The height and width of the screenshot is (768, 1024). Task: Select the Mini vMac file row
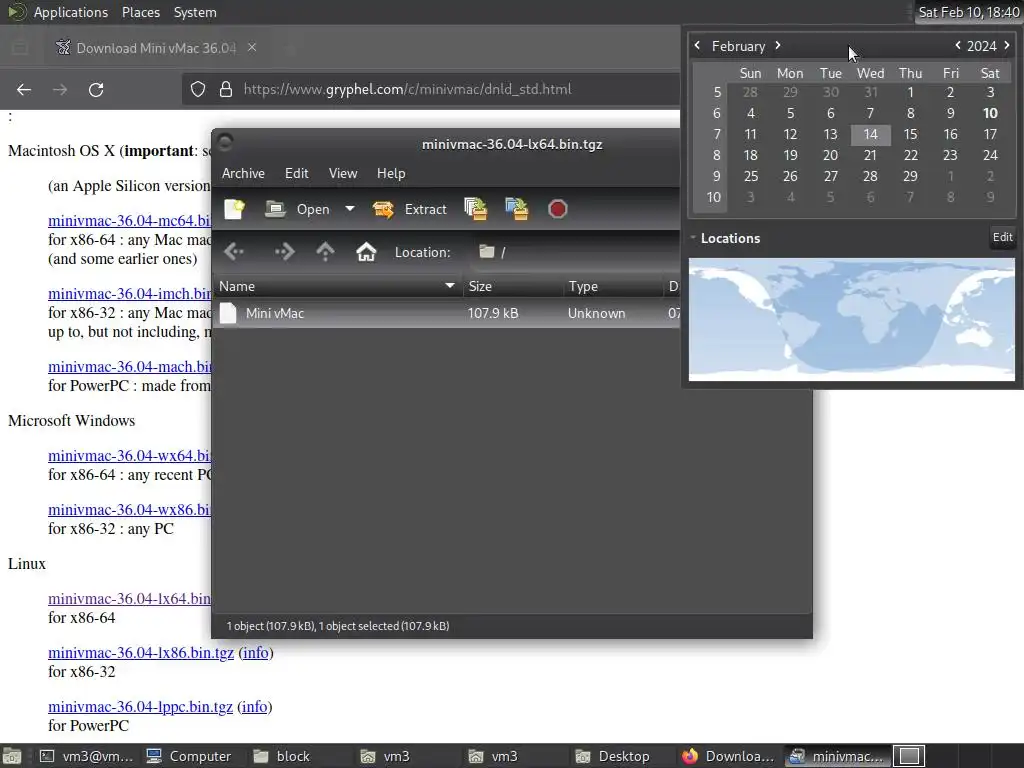coord(447,313)
